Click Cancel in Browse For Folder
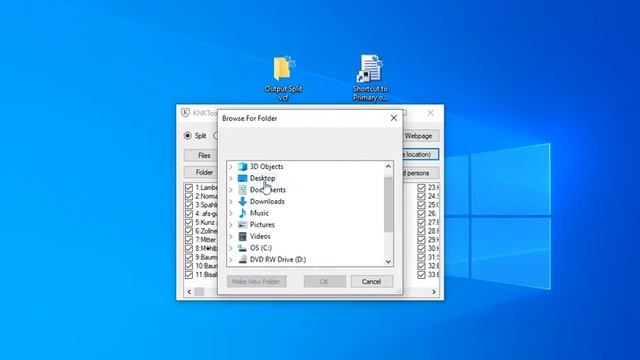The height and width of the screenshot is (360, 640). coord(371,282)
